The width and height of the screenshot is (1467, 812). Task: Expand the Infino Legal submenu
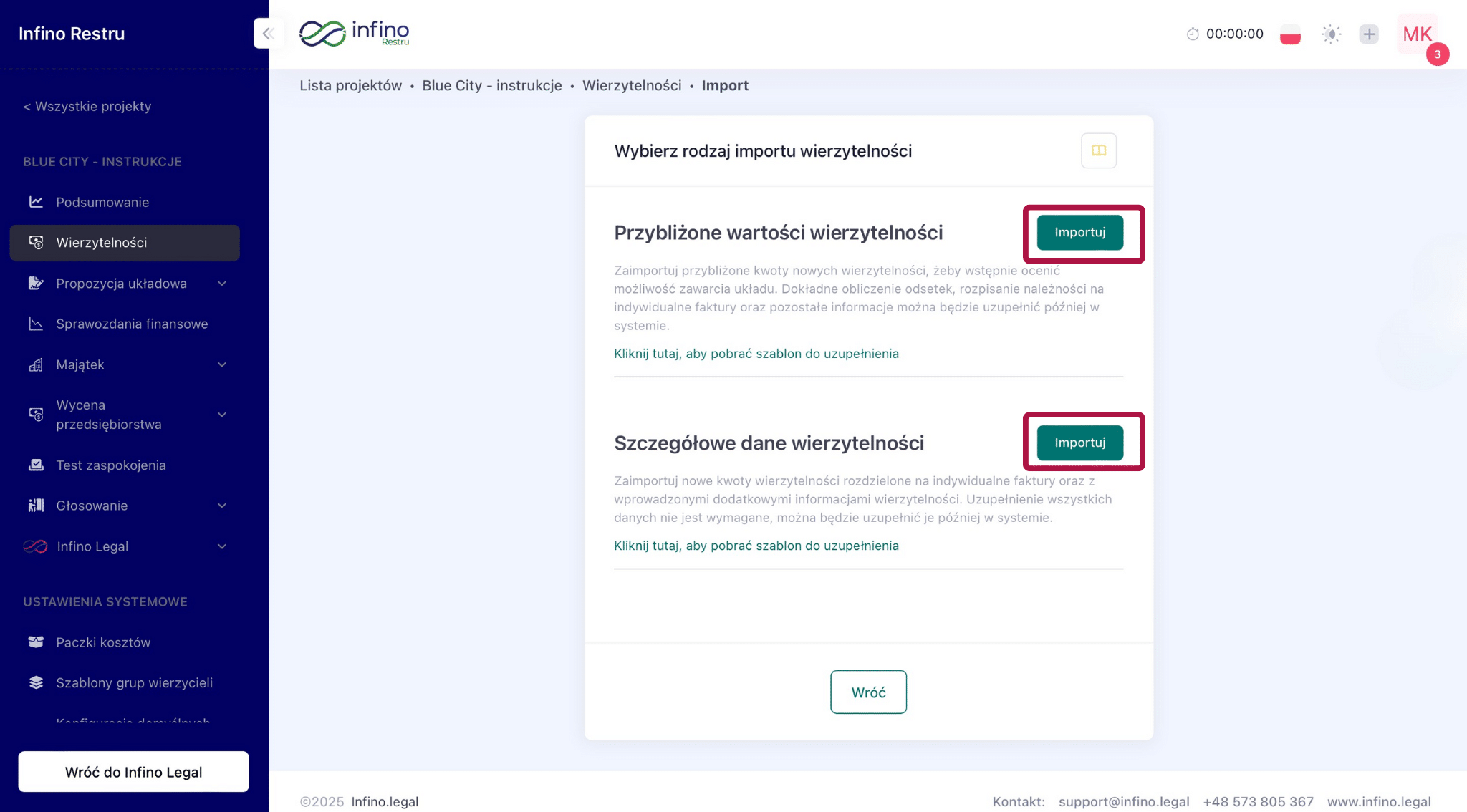coord(222,546)
